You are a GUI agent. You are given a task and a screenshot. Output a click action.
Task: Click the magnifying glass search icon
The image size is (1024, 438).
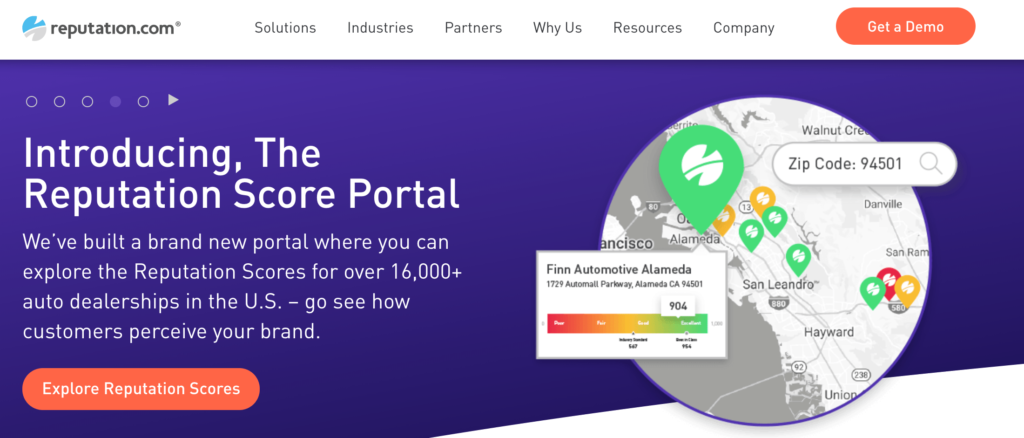tap(931, 164)
